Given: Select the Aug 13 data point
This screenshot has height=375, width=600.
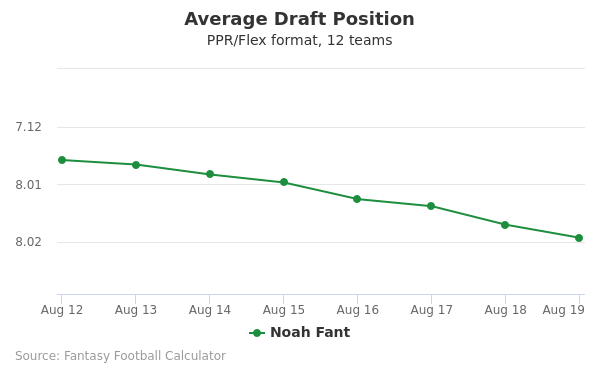Looking at the screenshot, I should pyautogui.click(x=136, y=165).
